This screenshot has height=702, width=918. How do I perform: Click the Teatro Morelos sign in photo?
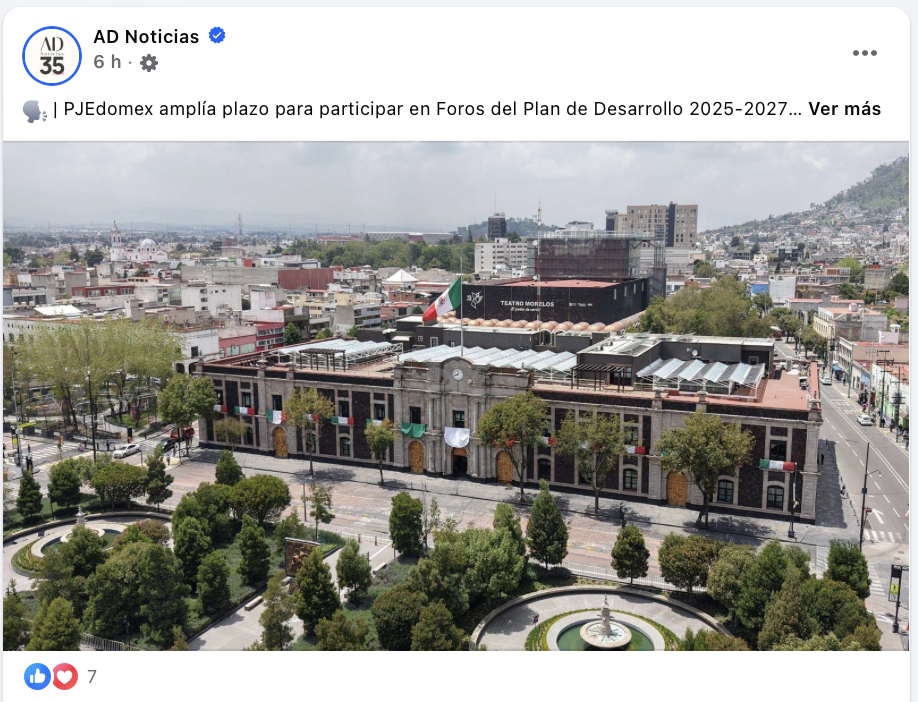click(x=527, y=304)
